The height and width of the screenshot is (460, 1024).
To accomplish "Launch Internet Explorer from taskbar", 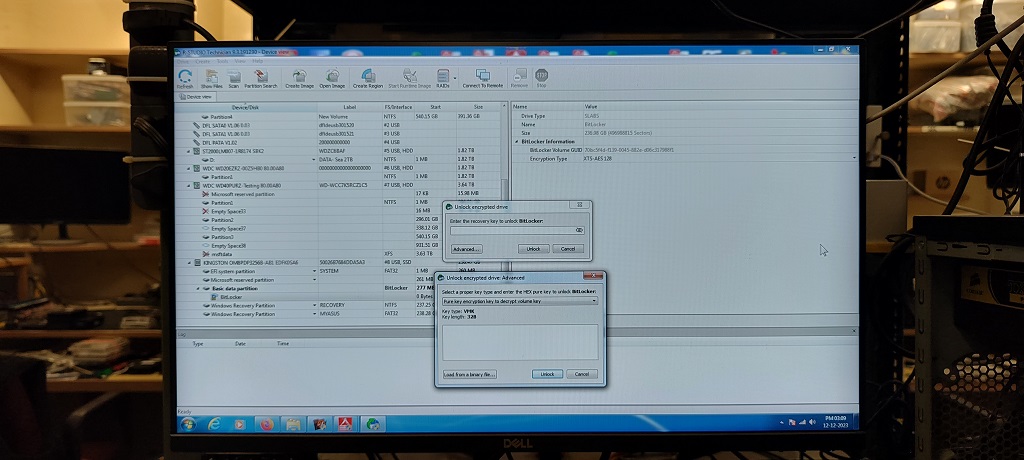I will (214, 424).
